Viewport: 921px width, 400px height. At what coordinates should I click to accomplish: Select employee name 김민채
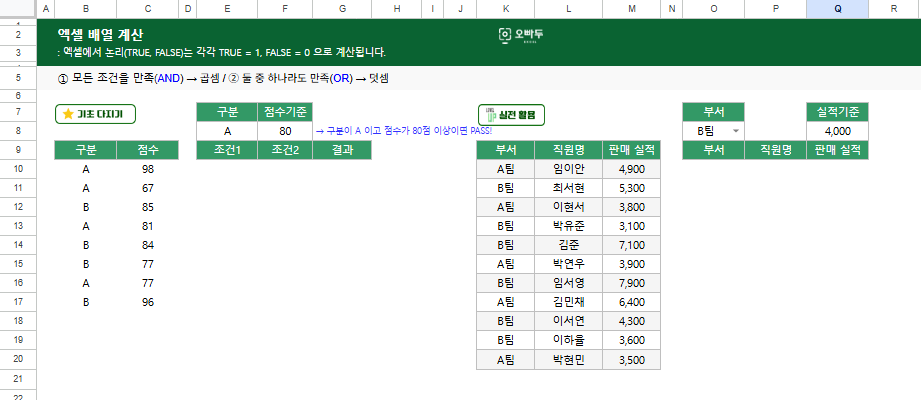pos(569,302)
